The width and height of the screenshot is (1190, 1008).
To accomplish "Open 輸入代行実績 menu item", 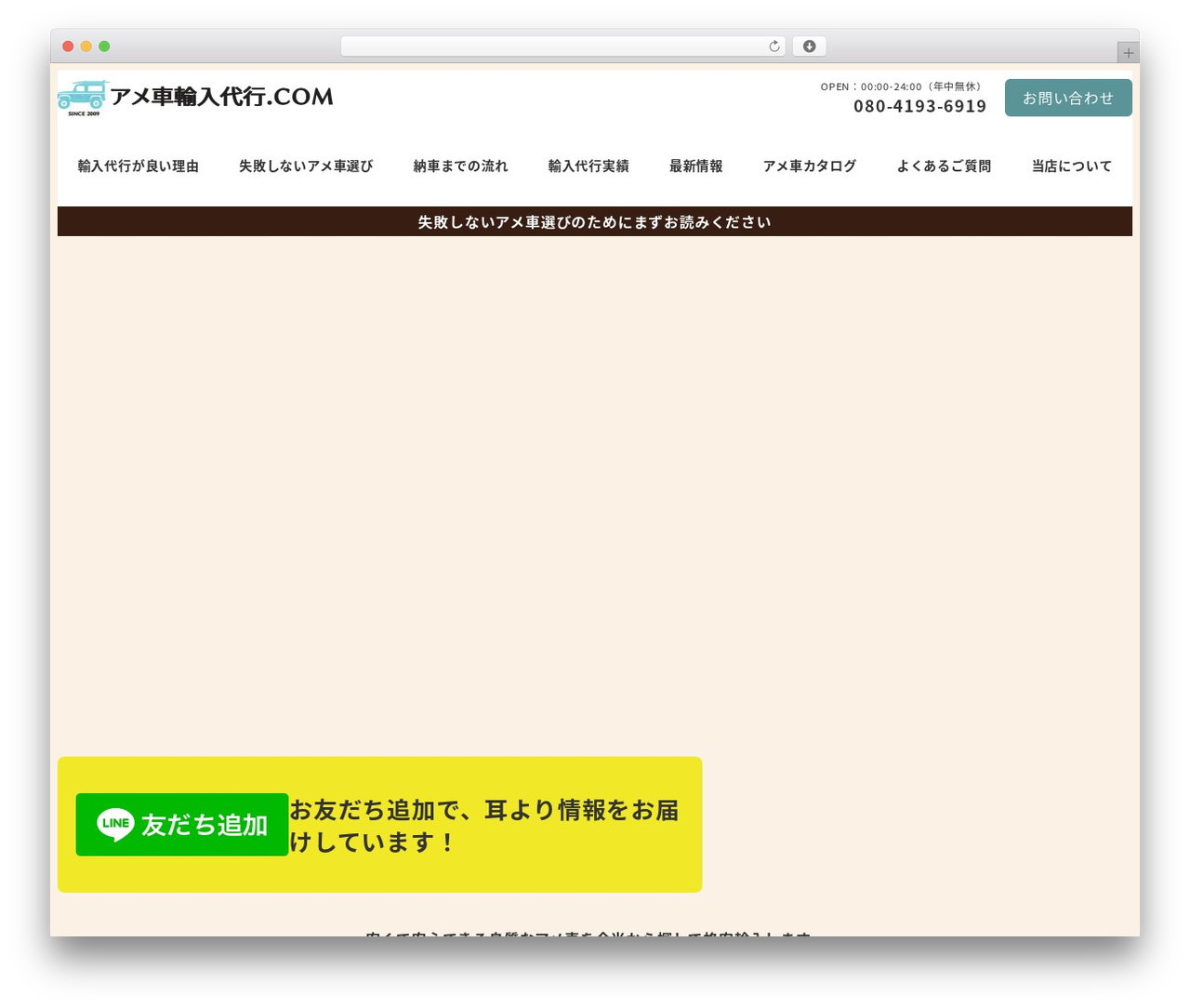I will click(588, 166).
